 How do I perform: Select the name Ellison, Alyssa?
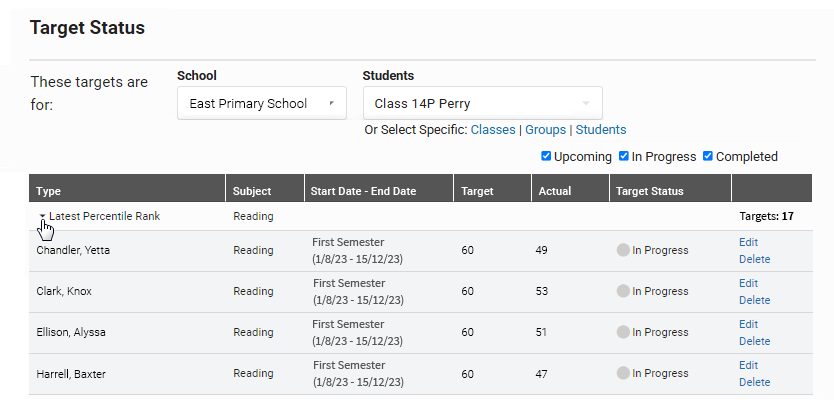(71, 332)
